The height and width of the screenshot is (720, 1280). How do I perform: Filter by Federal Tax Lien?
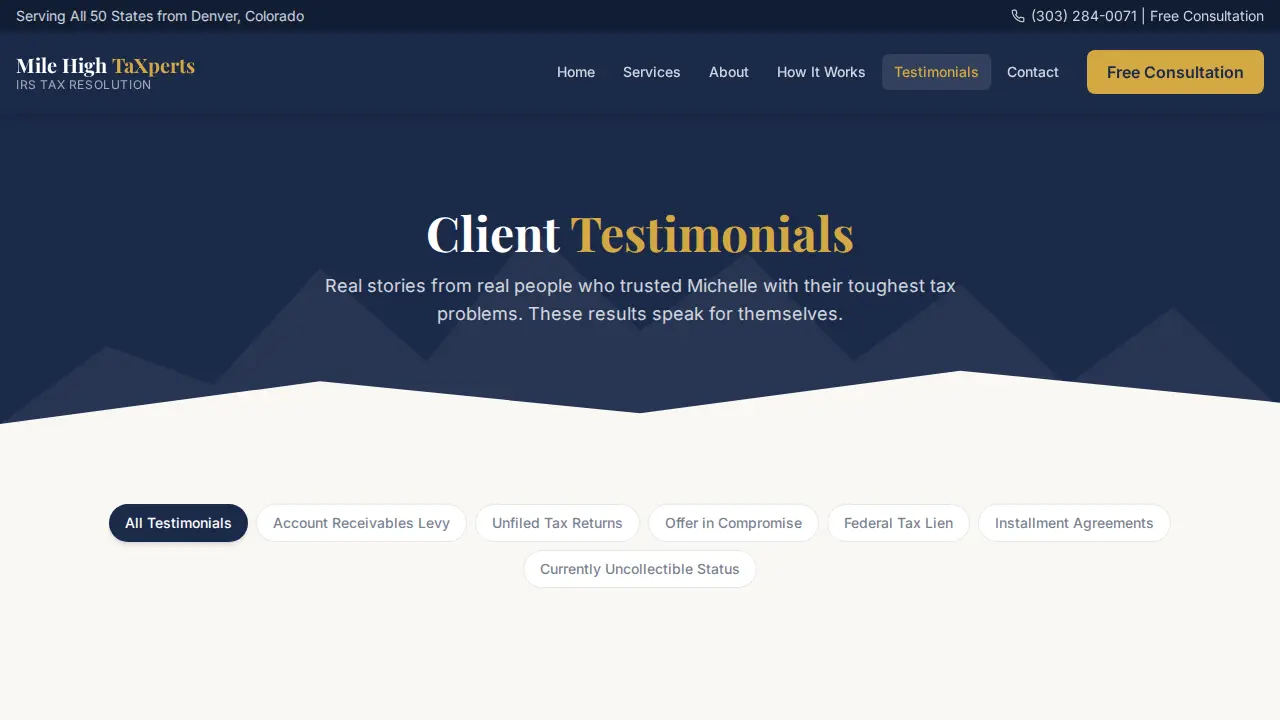pos(898,523)
